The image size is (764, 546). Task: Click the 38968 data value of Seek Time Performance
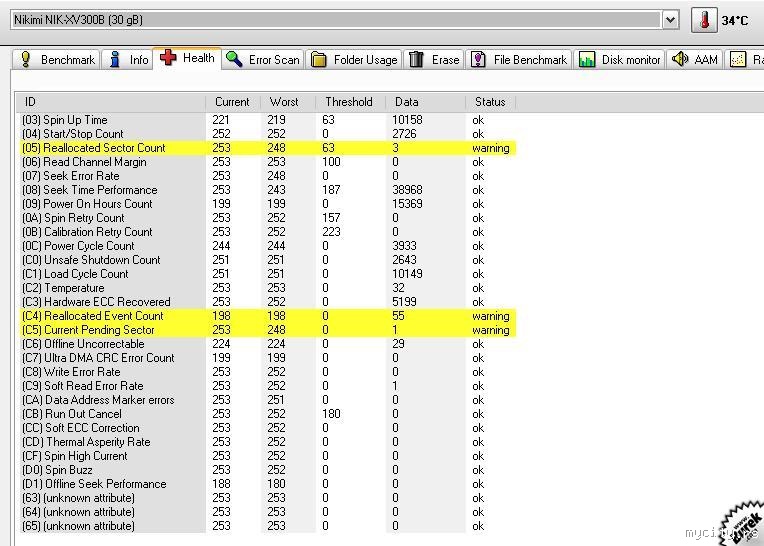[407, 190]
